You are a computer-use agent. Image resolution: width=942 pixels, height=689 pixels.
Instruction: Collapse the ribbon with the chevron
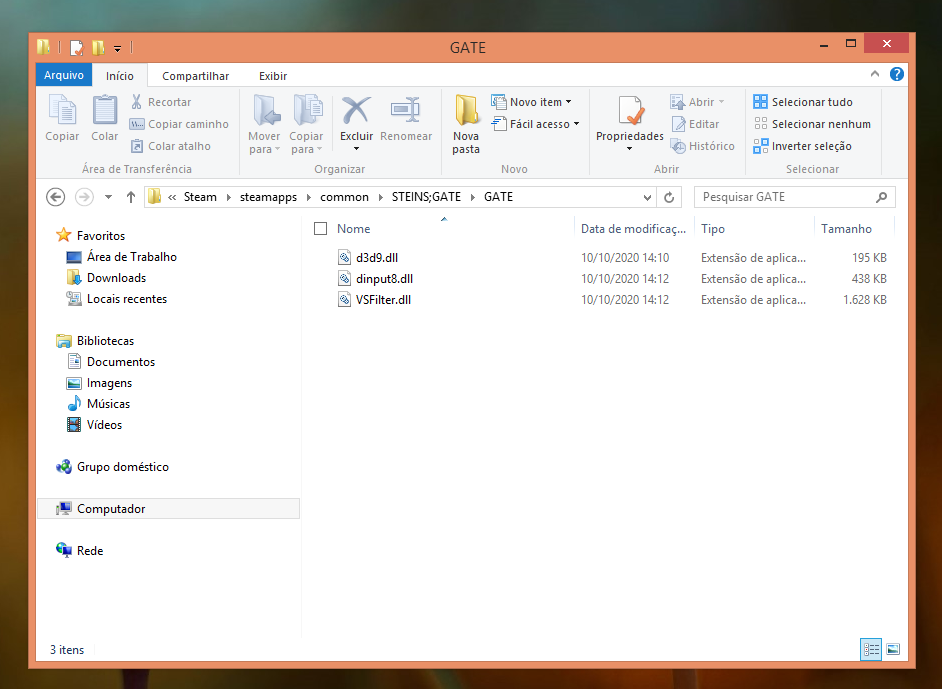(x=875, y=74)
